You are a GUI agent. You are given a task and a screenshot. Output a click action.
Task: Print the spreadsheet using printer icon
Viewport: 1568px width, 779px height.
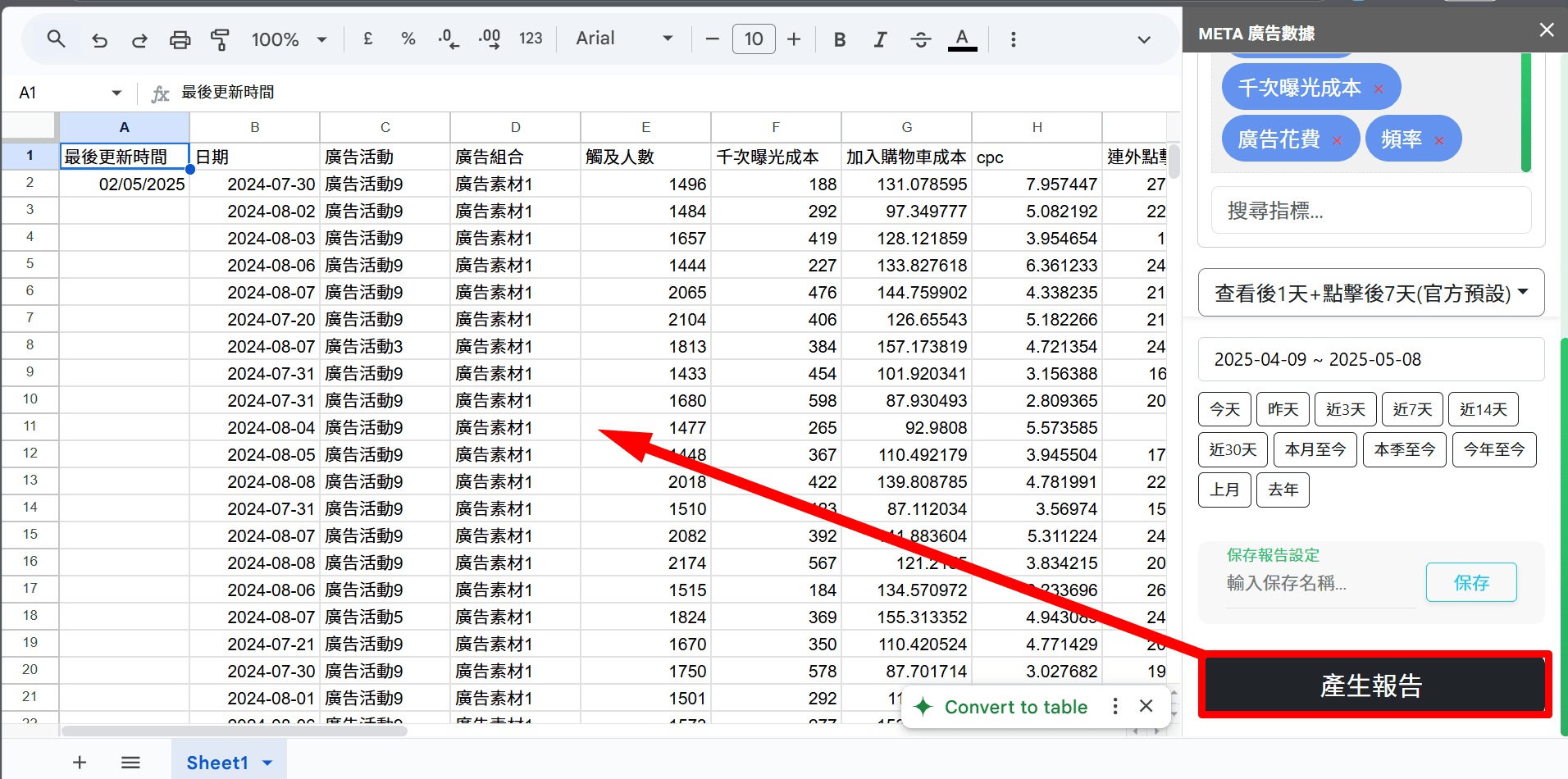[x=180, y=39]
